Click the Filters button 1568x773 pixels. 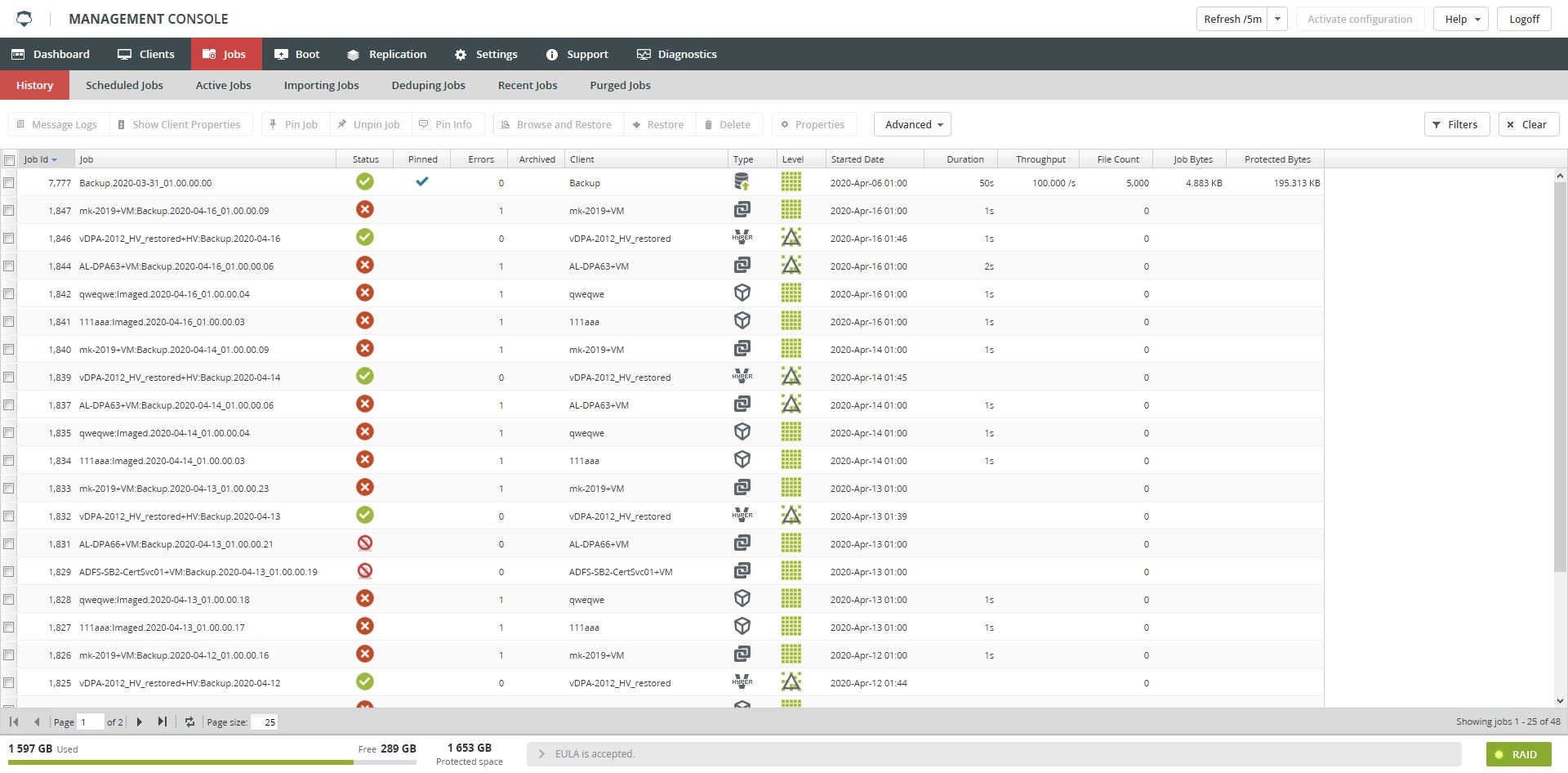click(1457, 124)
